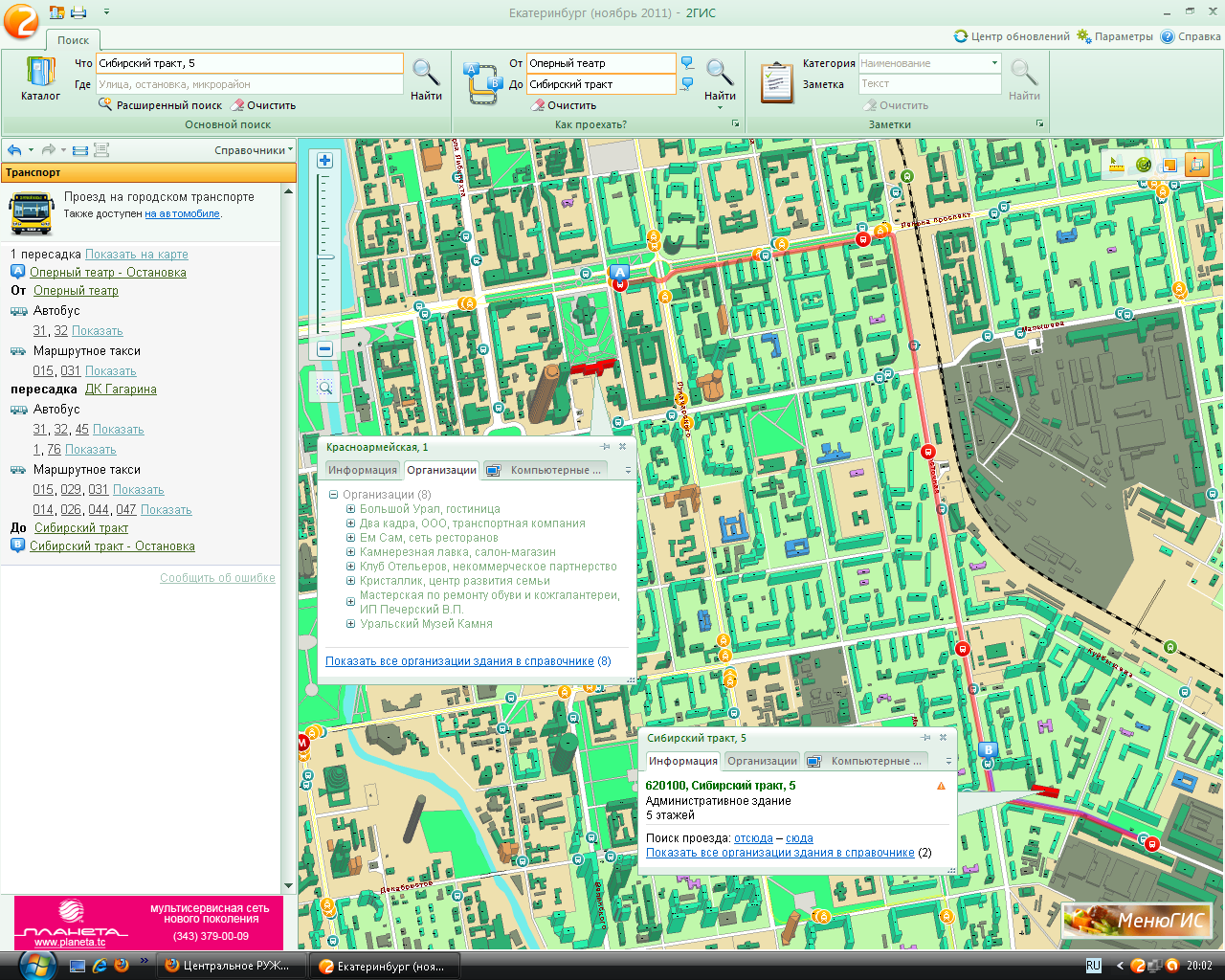The width and height of the screenshot is (1225, 980).
Task: Click the Показать на карте link
Action: point(136,255)
